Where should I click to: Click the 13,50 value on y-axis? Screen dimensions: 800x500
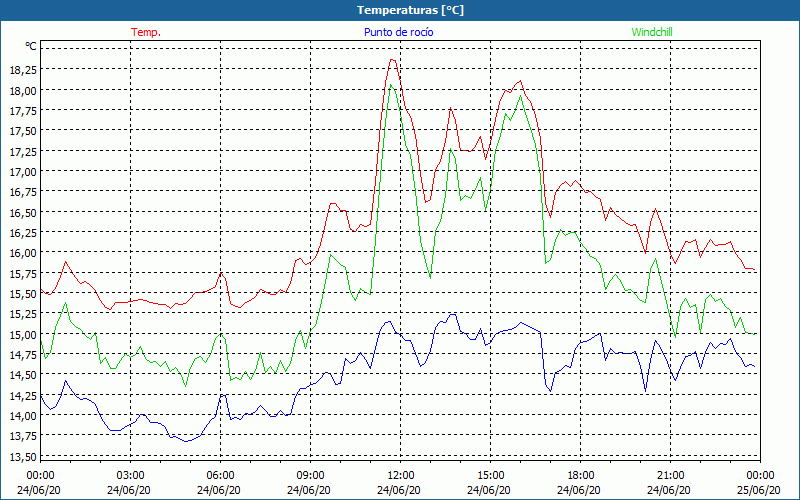click(x=22, y=457)
